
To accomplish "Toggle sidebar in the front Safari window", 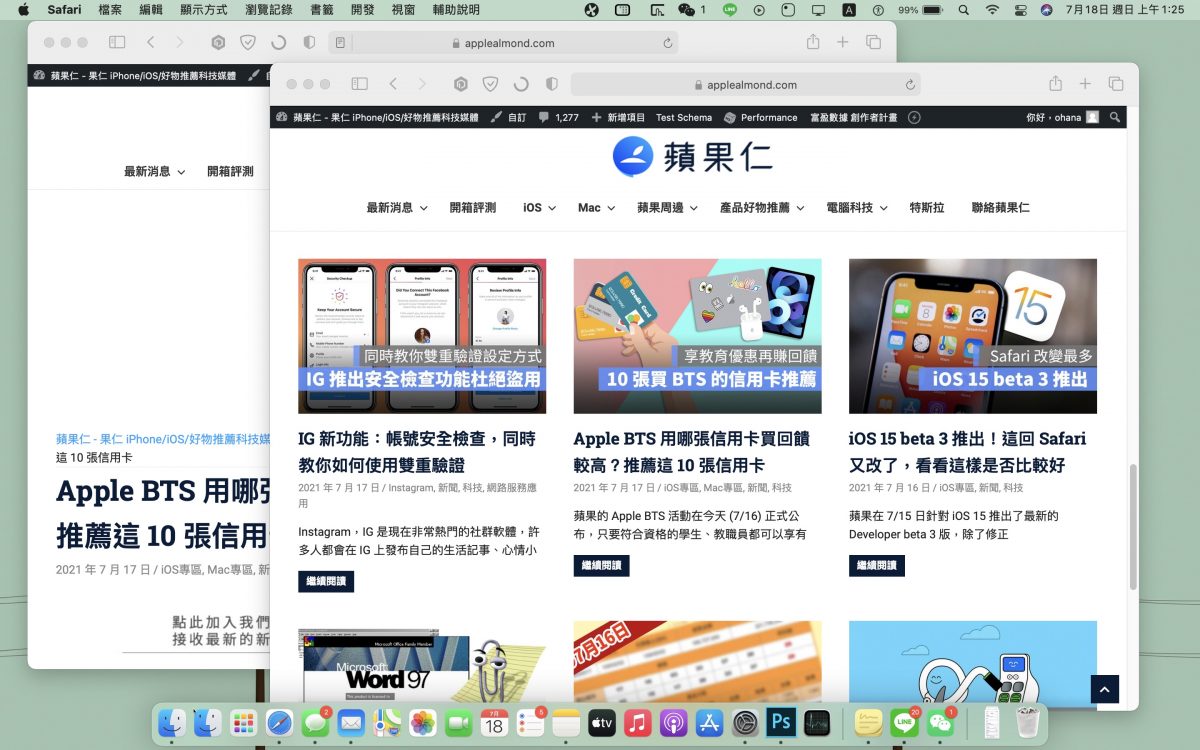I will [x=360, y=84].
